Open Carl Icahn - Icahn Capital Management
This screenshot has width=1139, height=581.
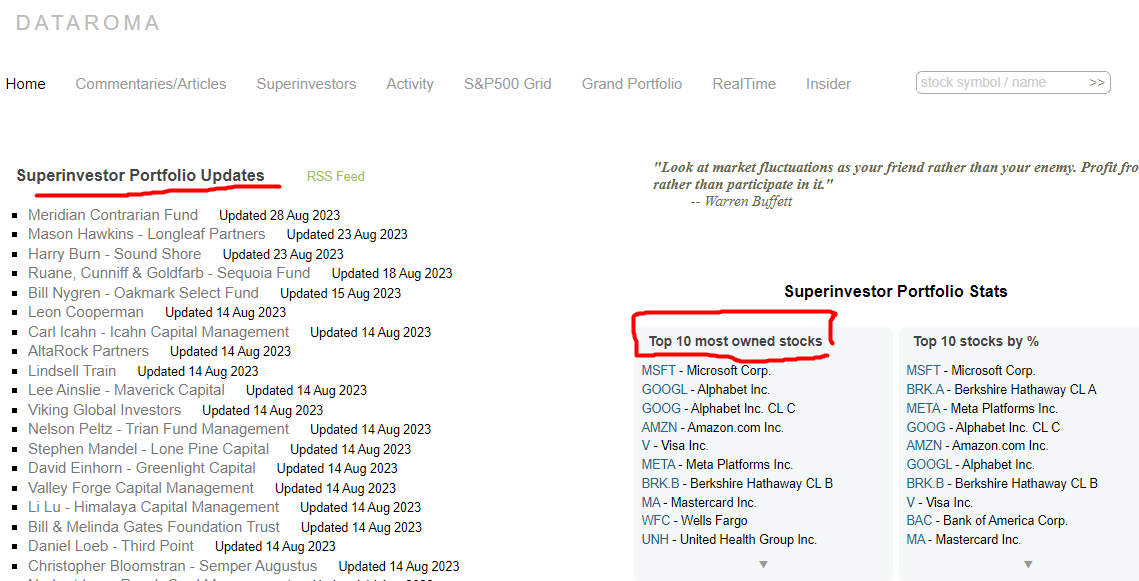[158, 332]
